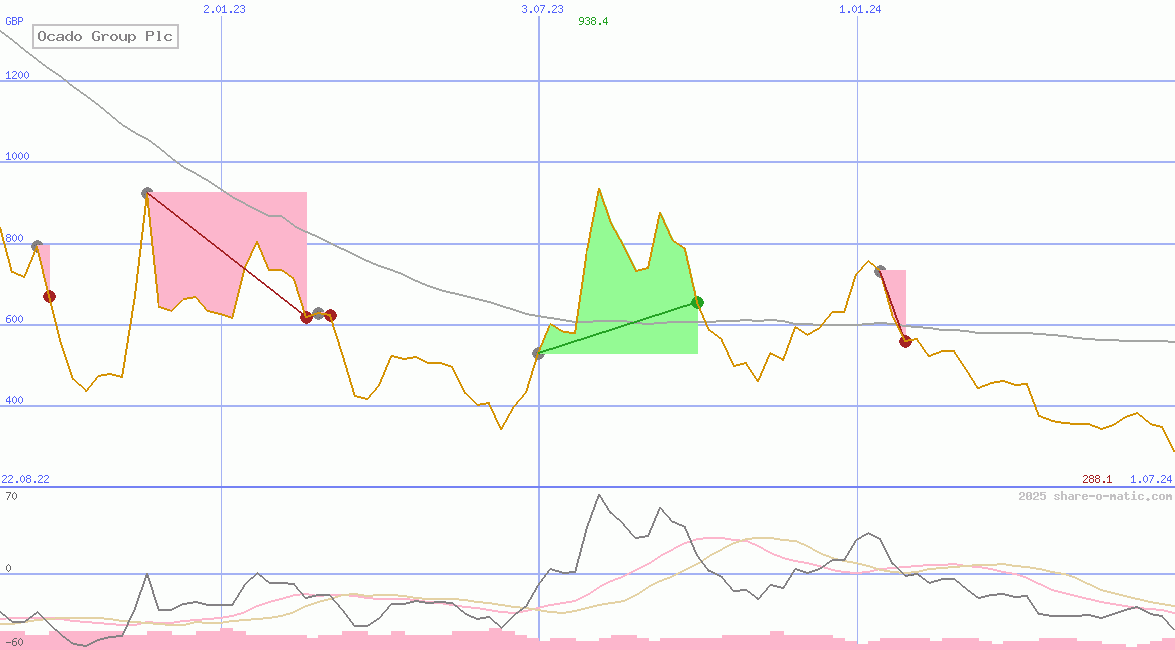The width and height of the screenshot is (1175, 650).
Task: Click the 1.01.24 date label
Action: point(860,9)
